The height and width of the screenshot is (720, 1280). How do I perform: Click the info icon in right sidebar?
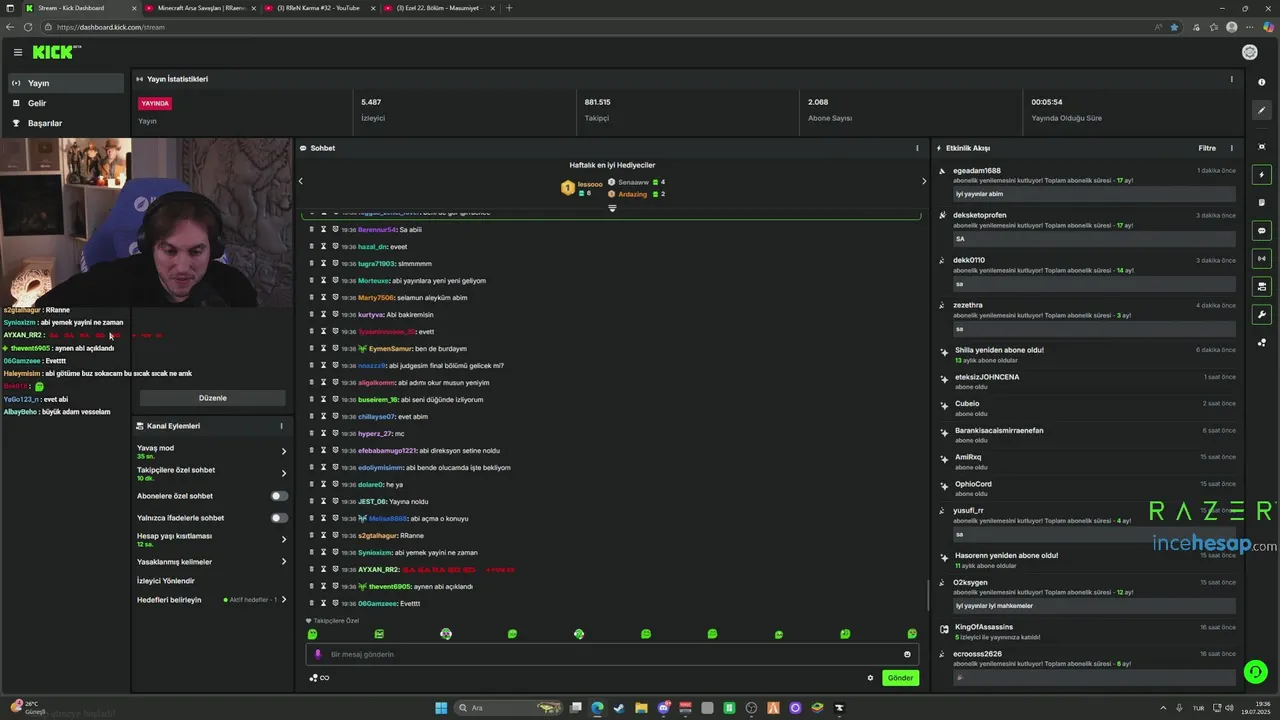pos(1262,82)
